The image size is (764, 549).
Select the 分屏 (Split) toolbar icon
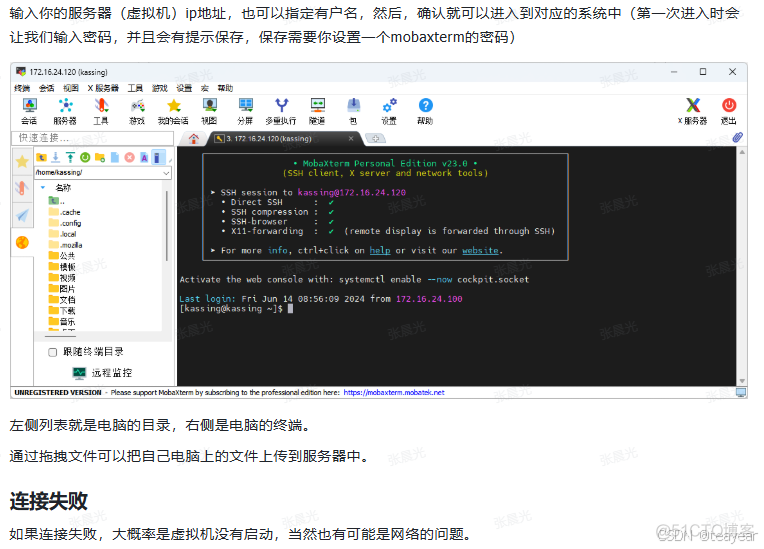[x=245, y=112]
